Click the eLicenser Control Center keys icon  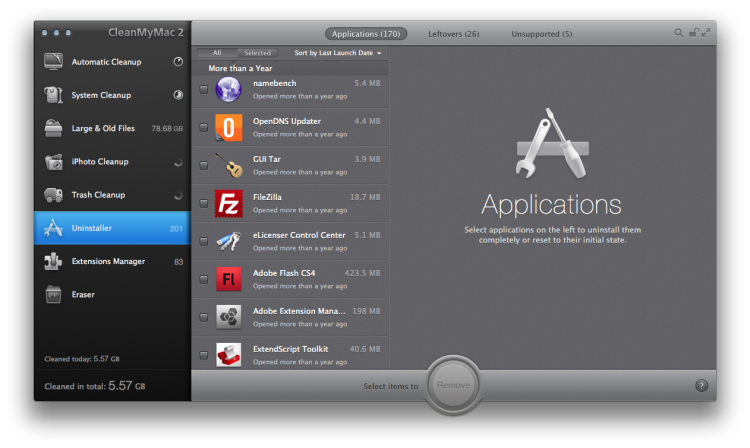point(228,241)
